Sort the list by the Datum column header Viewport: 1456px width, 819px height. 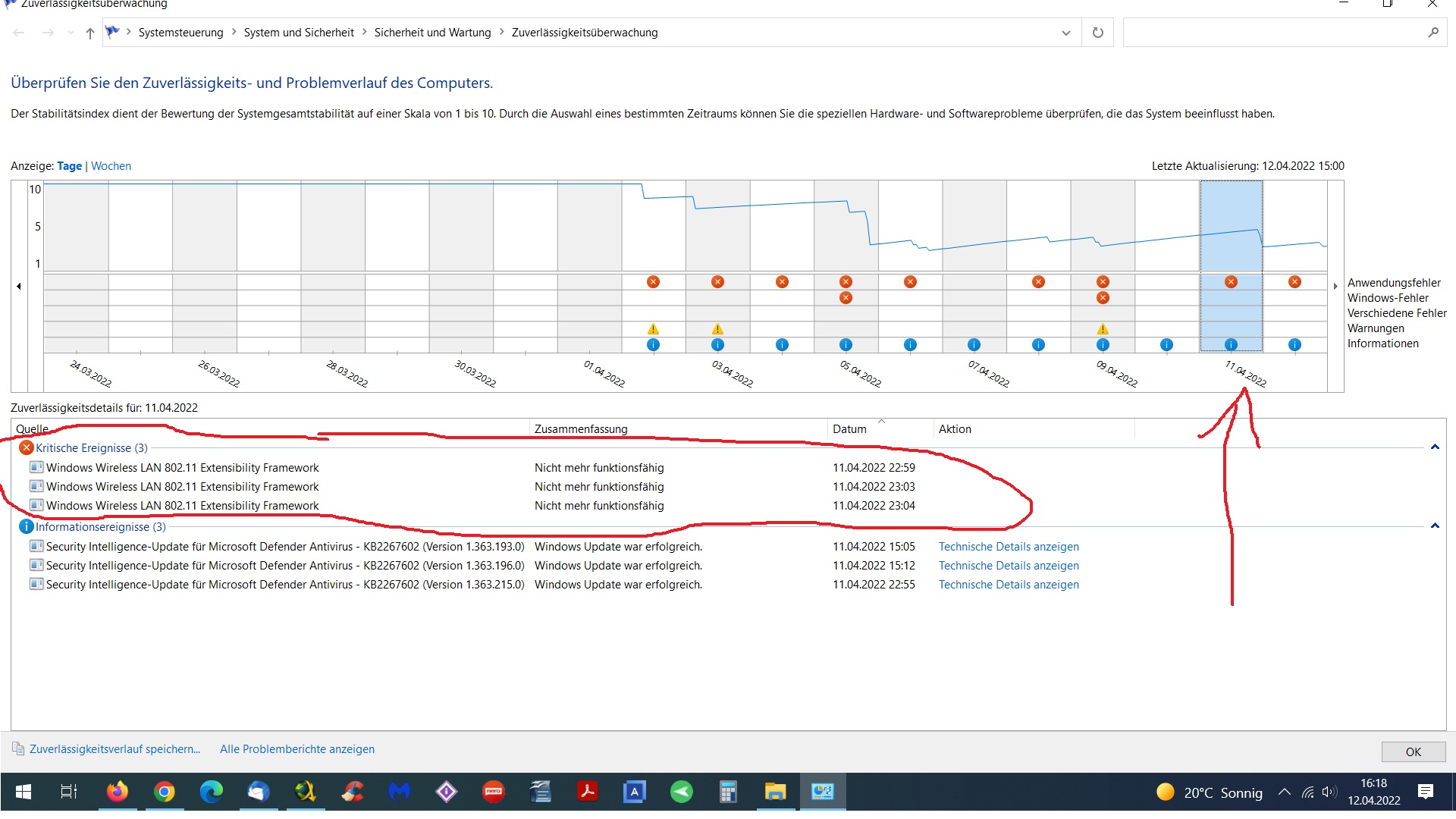849,429
